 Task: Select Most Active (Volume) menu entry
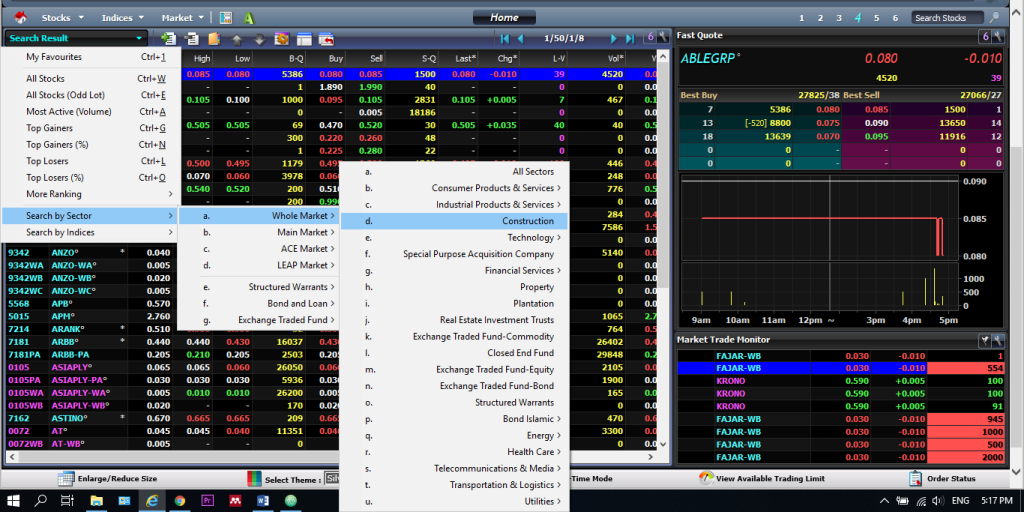coord(90,112)
